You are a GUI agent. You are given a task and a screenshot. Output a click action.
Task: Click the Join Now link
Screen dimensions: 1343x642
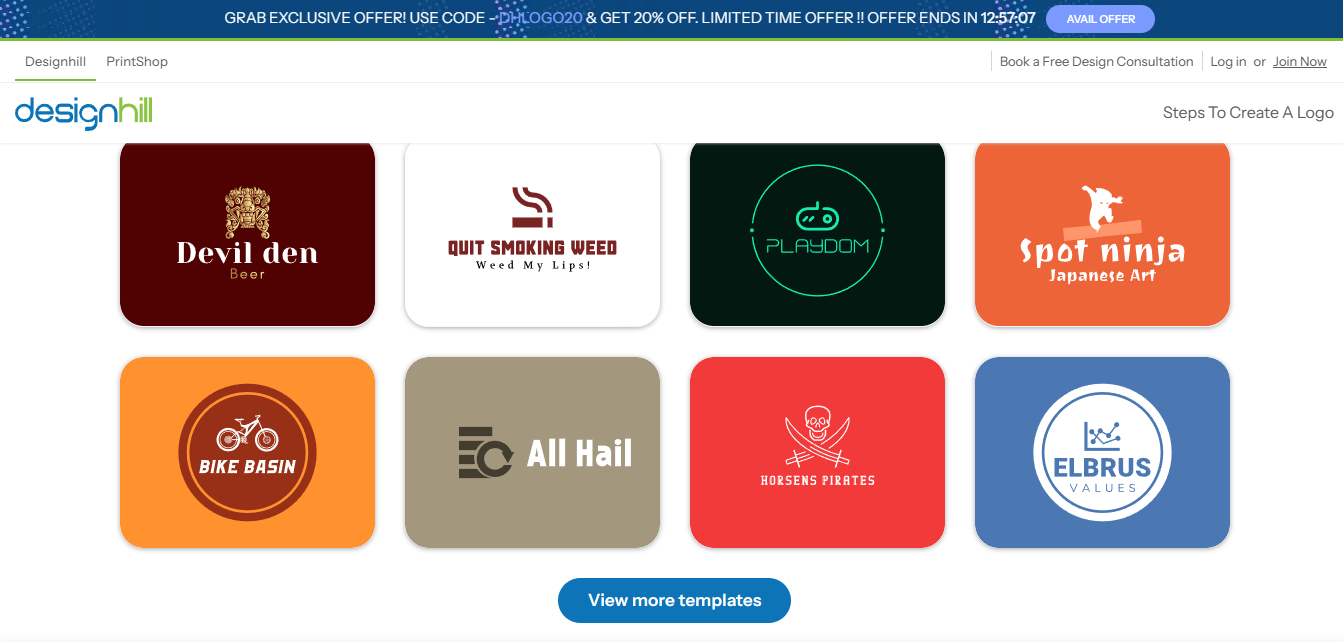point(1299,61)
